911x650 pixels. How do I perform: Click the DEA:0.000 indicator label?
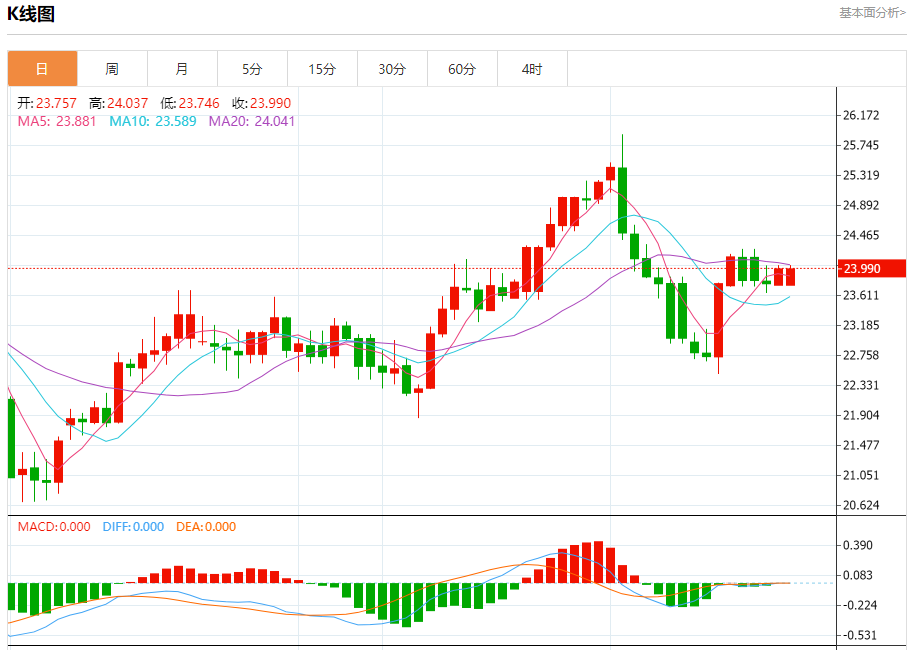tap(206, 527)
